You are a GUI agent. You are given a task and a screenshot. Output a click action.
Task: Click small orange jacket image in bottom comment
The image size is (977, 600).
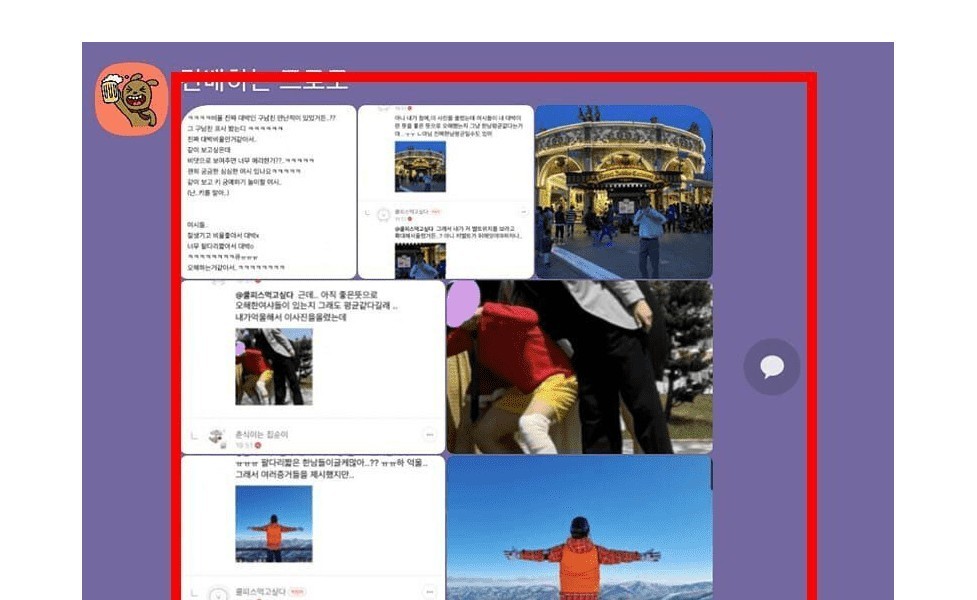coord(273,524)
